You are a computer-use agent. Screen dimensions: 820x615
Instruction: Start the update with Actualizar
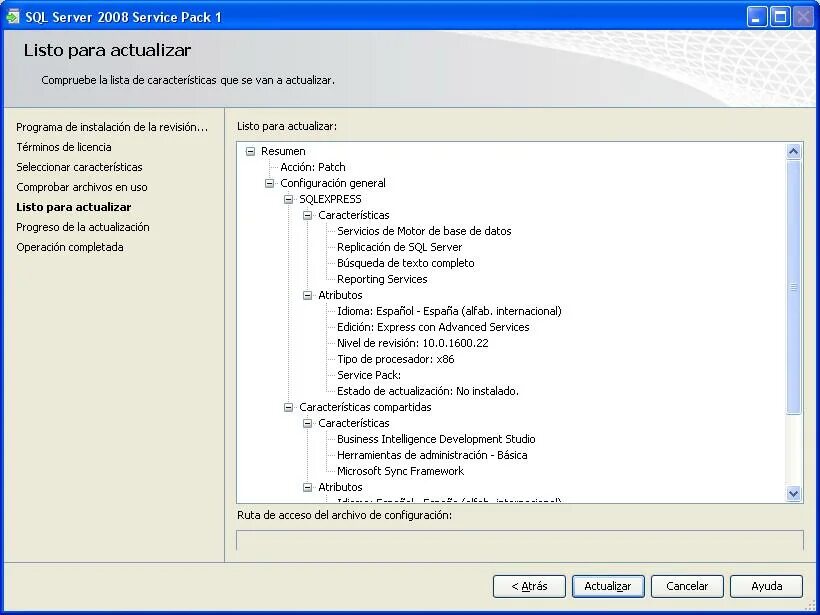608,586
